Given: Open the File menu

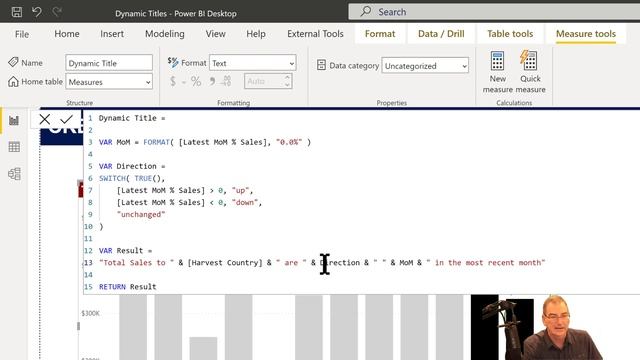Looking at the screenshot, I should click(22, 34).
